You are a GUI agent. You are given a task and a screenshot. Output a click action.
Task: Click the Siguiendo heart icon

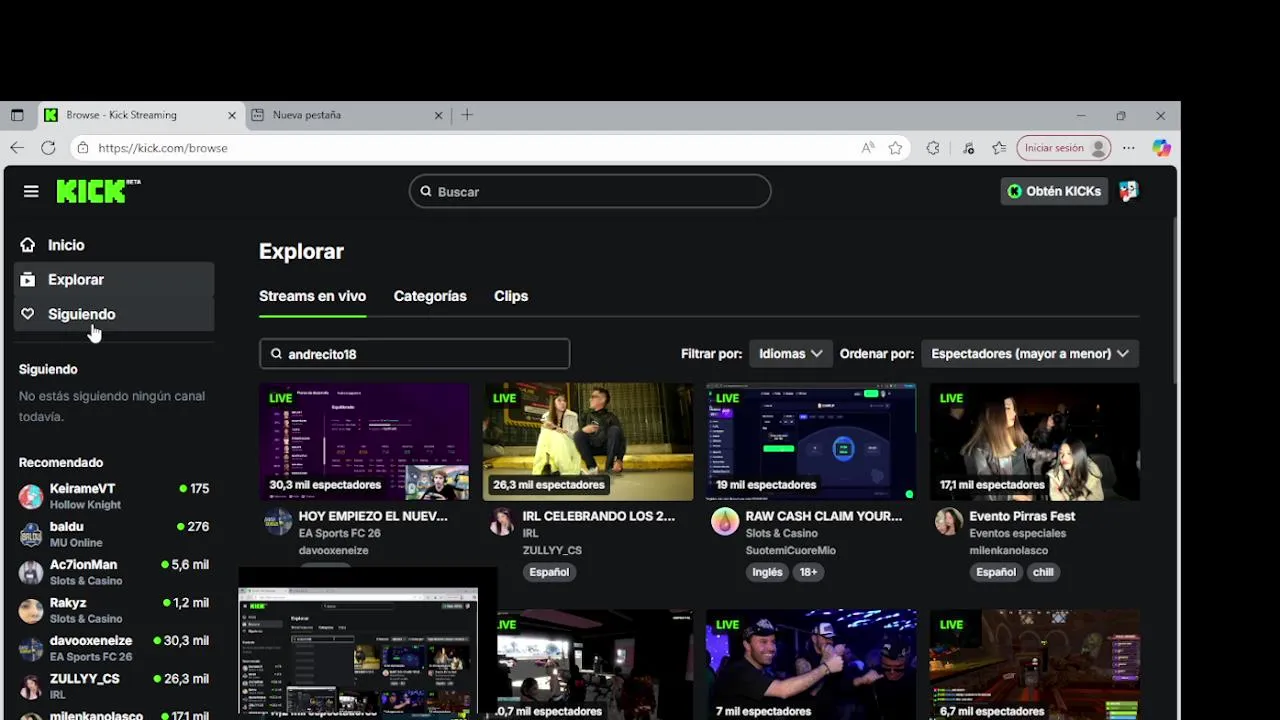(x=28, y=314)
